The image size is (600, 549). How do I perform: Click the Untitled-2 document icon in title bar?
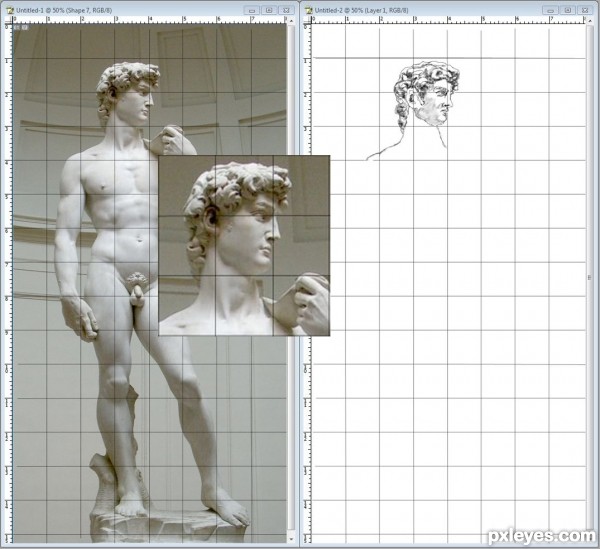tap(309, 10)
